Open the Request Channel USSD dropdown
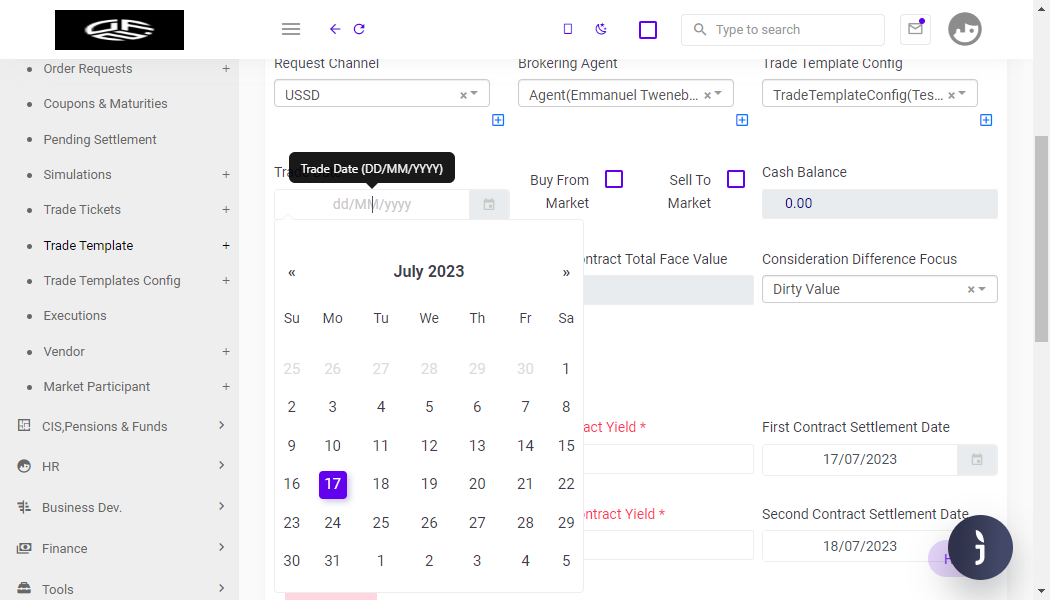1050x600 pixels. [382, 94]
